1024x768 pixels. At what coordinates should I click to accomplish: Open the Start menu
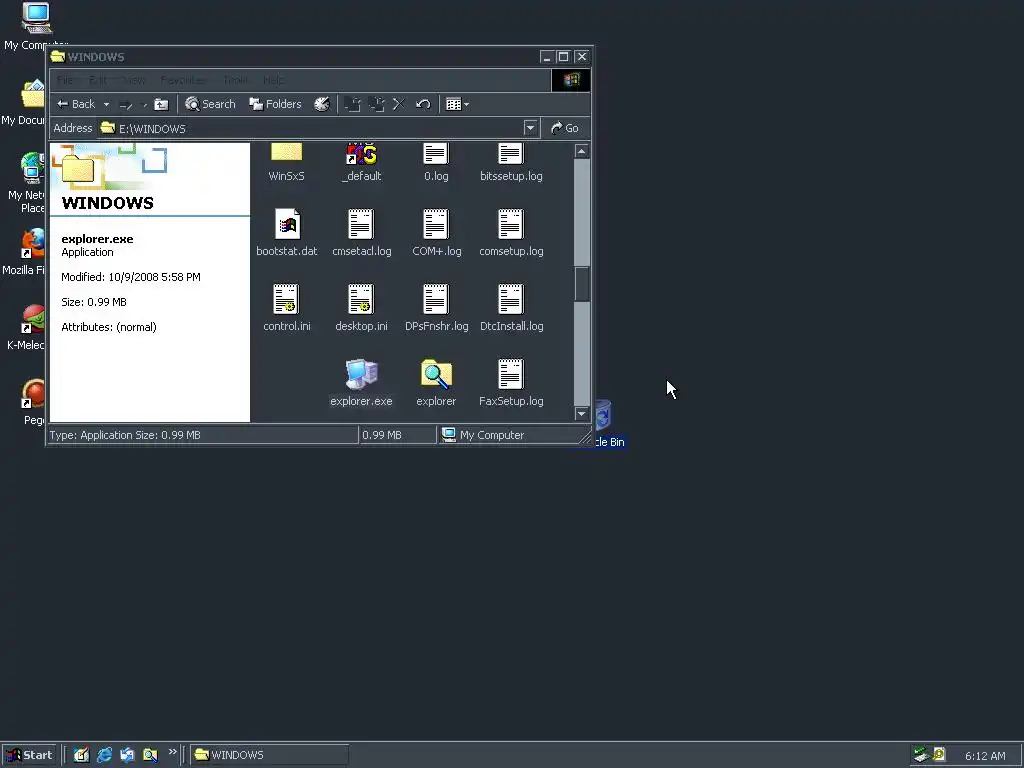click(29, 755)
